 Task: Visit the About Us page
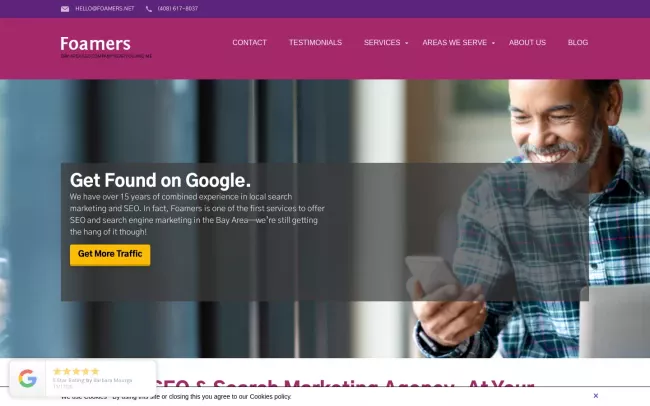click(x=527, y=42)
